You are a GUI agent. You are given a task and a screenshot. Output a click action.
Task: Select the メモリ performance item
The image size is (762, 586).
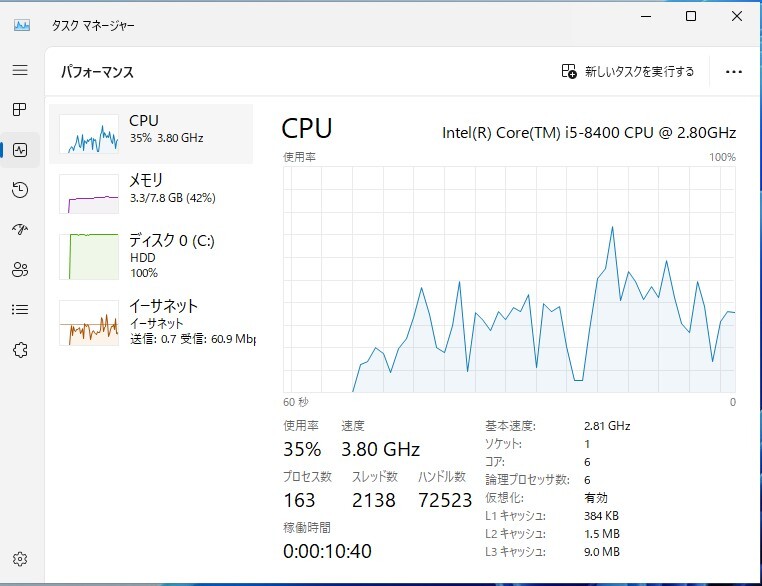[x=152, y=193]
